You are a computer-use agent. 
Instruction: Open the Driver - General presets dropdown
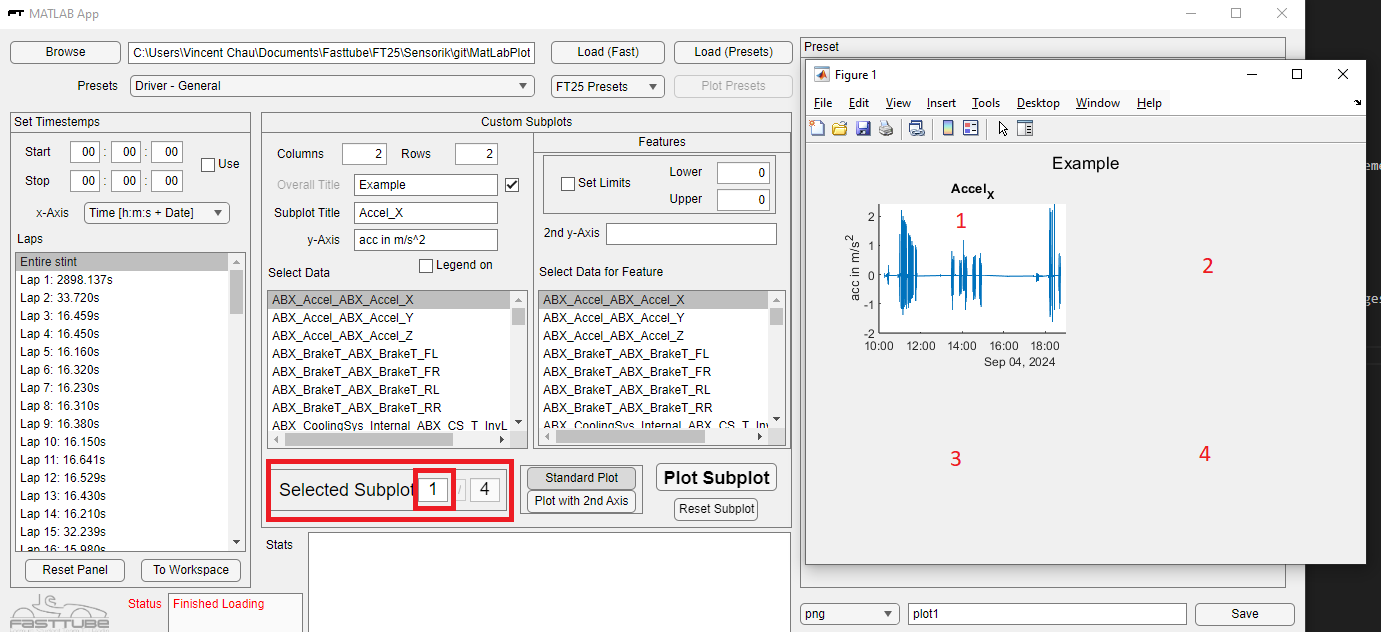336,86
